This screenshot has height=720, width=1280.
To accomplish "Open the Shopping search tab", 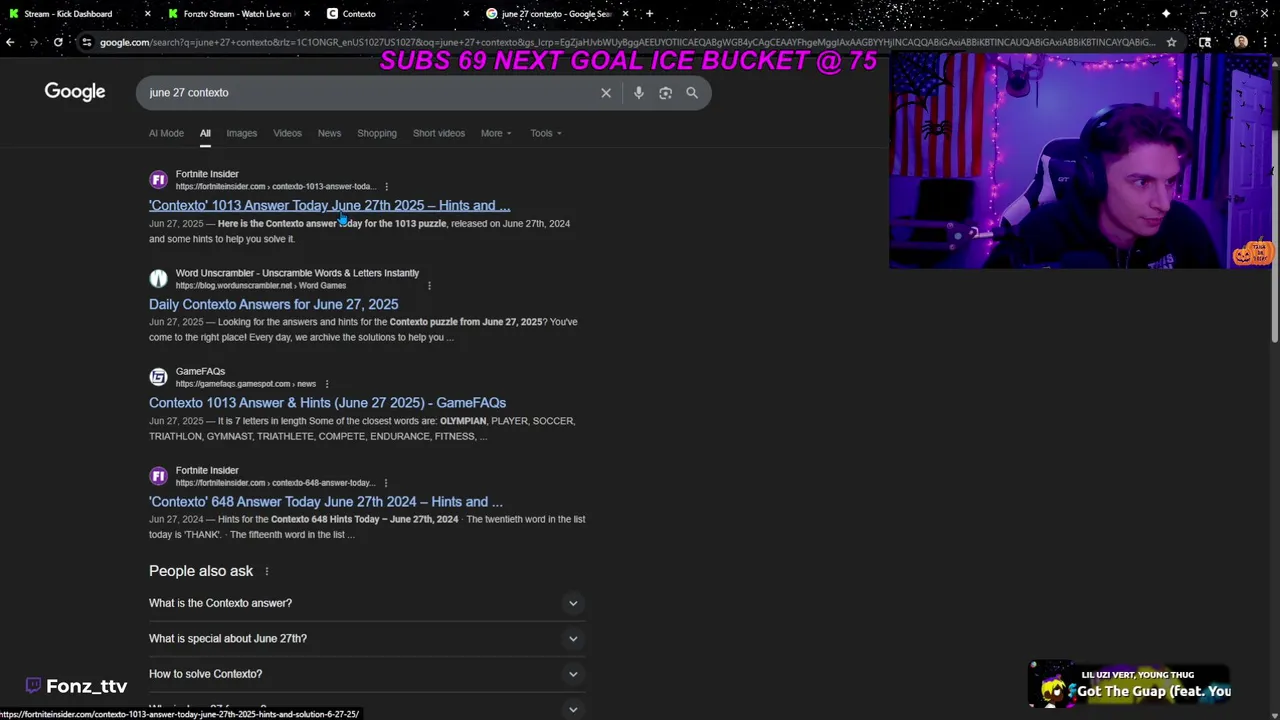I will click(x=377, y=133).
